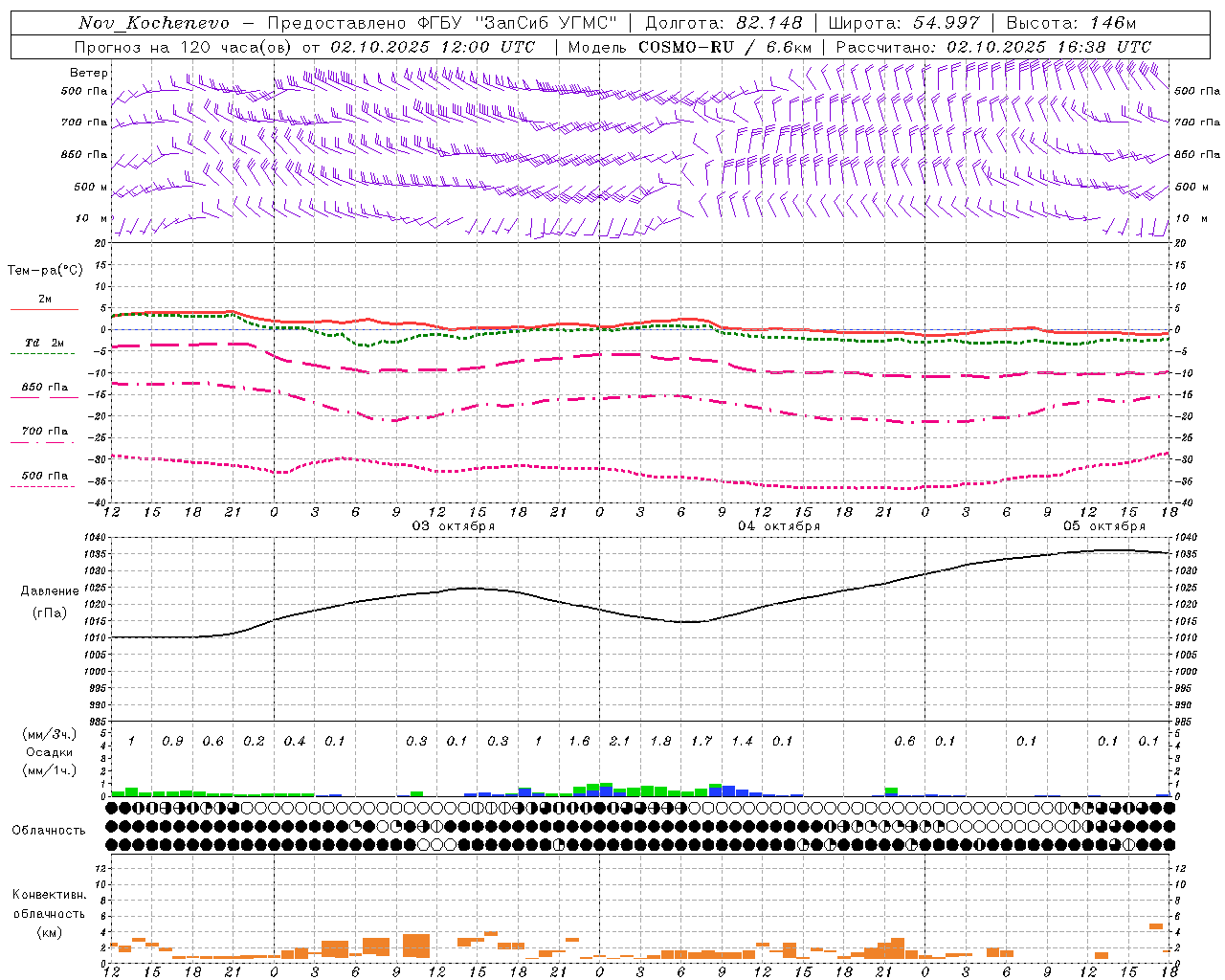Click the Ветер wind panel label
This screenshot has width=1225, height=980.
click(x=89, y=73)
